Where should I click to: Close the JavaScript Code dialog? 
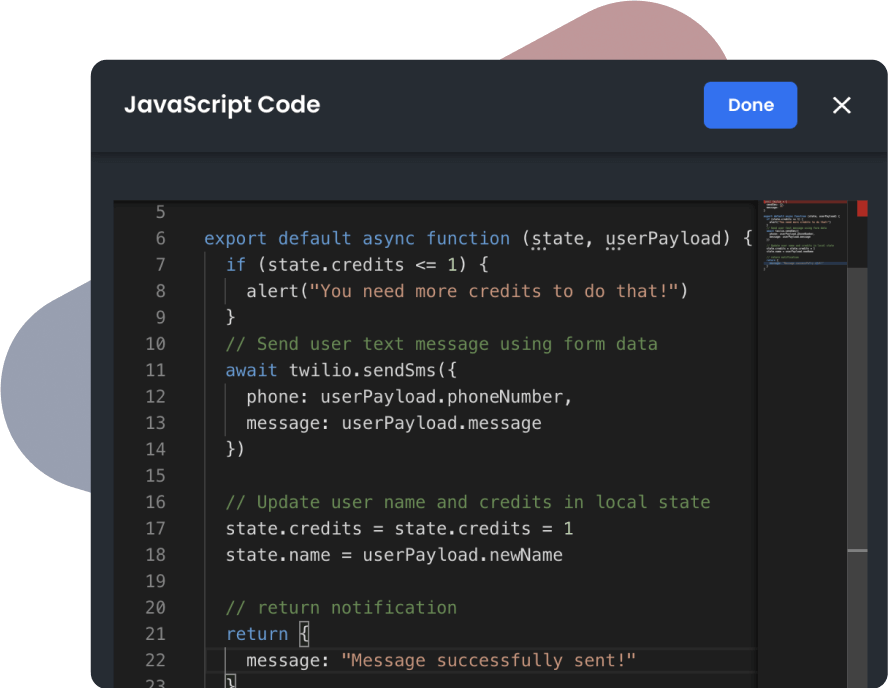point(841,105)
